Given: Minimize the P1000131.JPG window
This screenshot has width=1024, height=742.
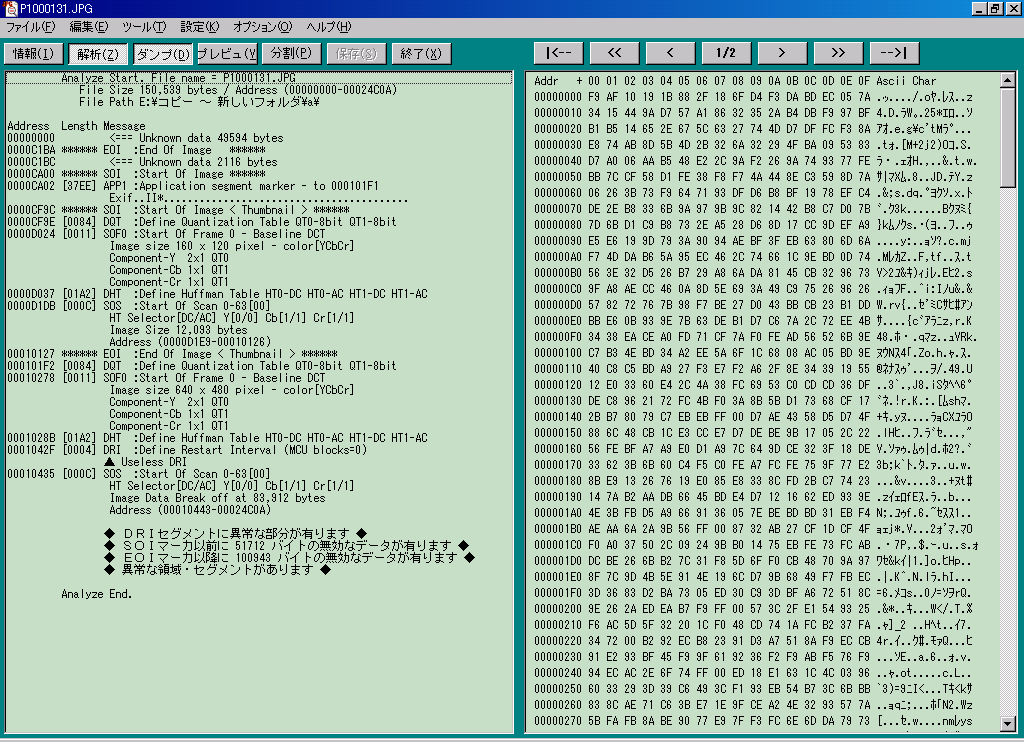Looking at the screenshot, I should point(978,8).
